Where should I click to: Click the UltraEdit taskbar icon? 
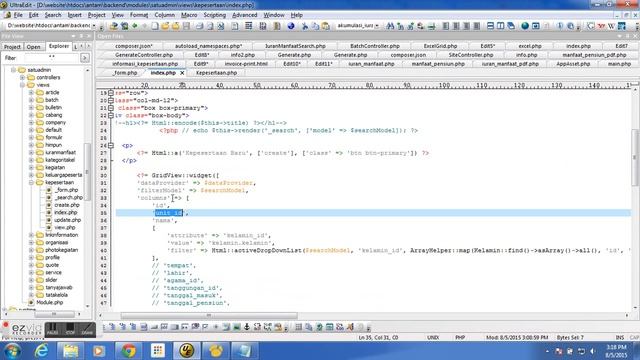[187, 351]
